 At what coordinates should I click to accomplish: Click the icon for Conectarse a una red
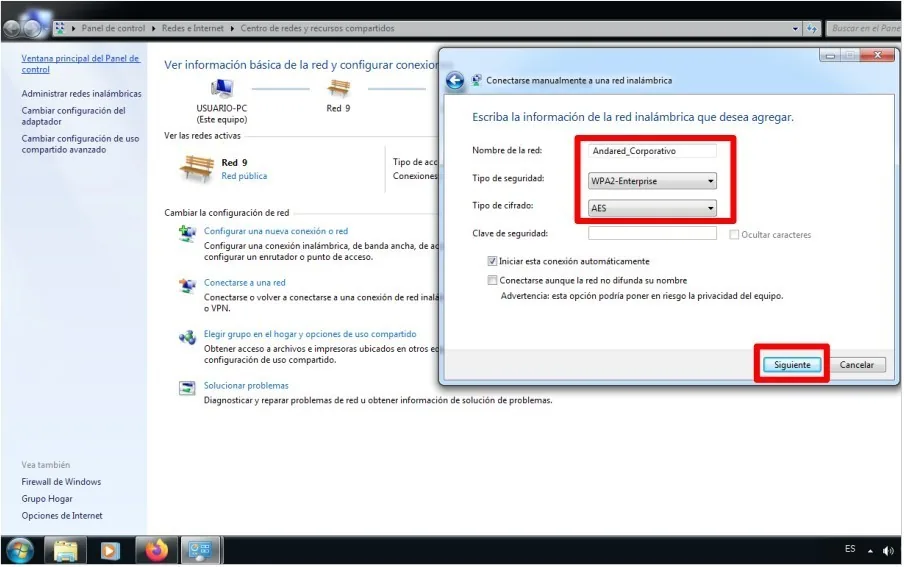pos(187,286)
